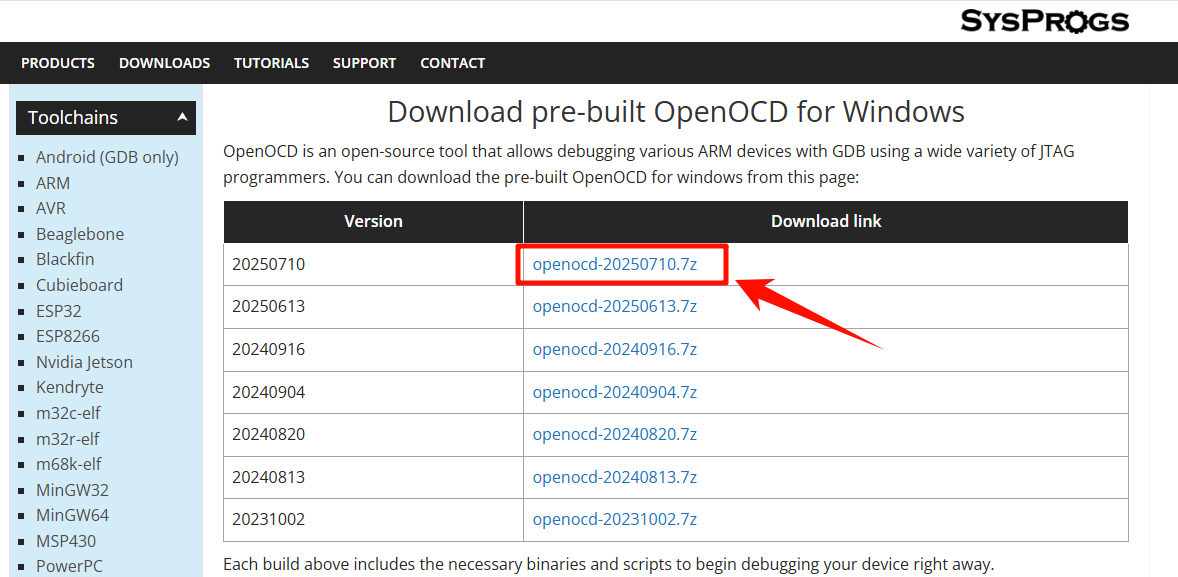Open the m68k-elf toolchain link

68,464
